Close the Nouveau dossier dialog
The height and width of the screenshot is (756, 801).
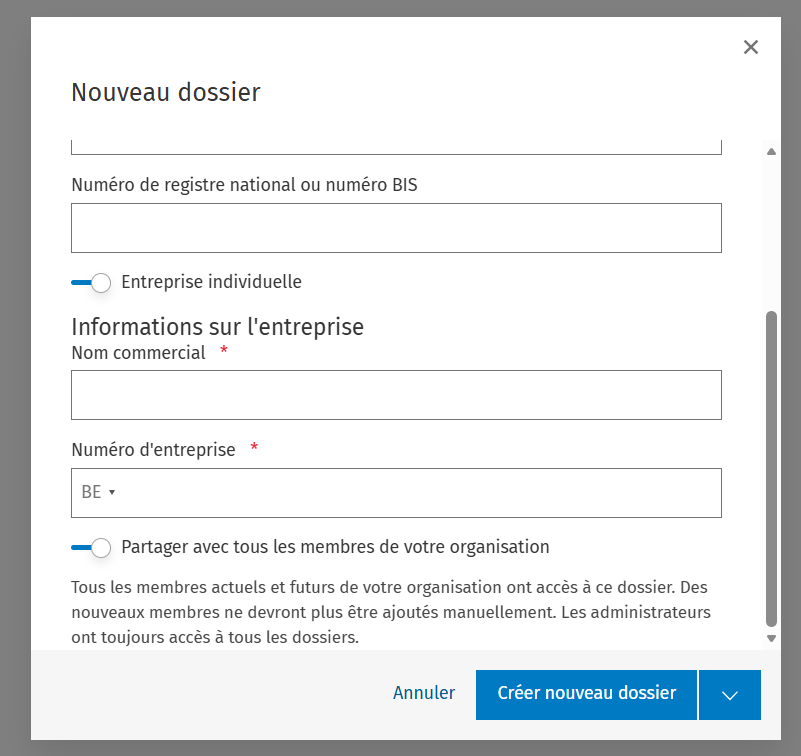pyautogui.click(x=750, y=47)
